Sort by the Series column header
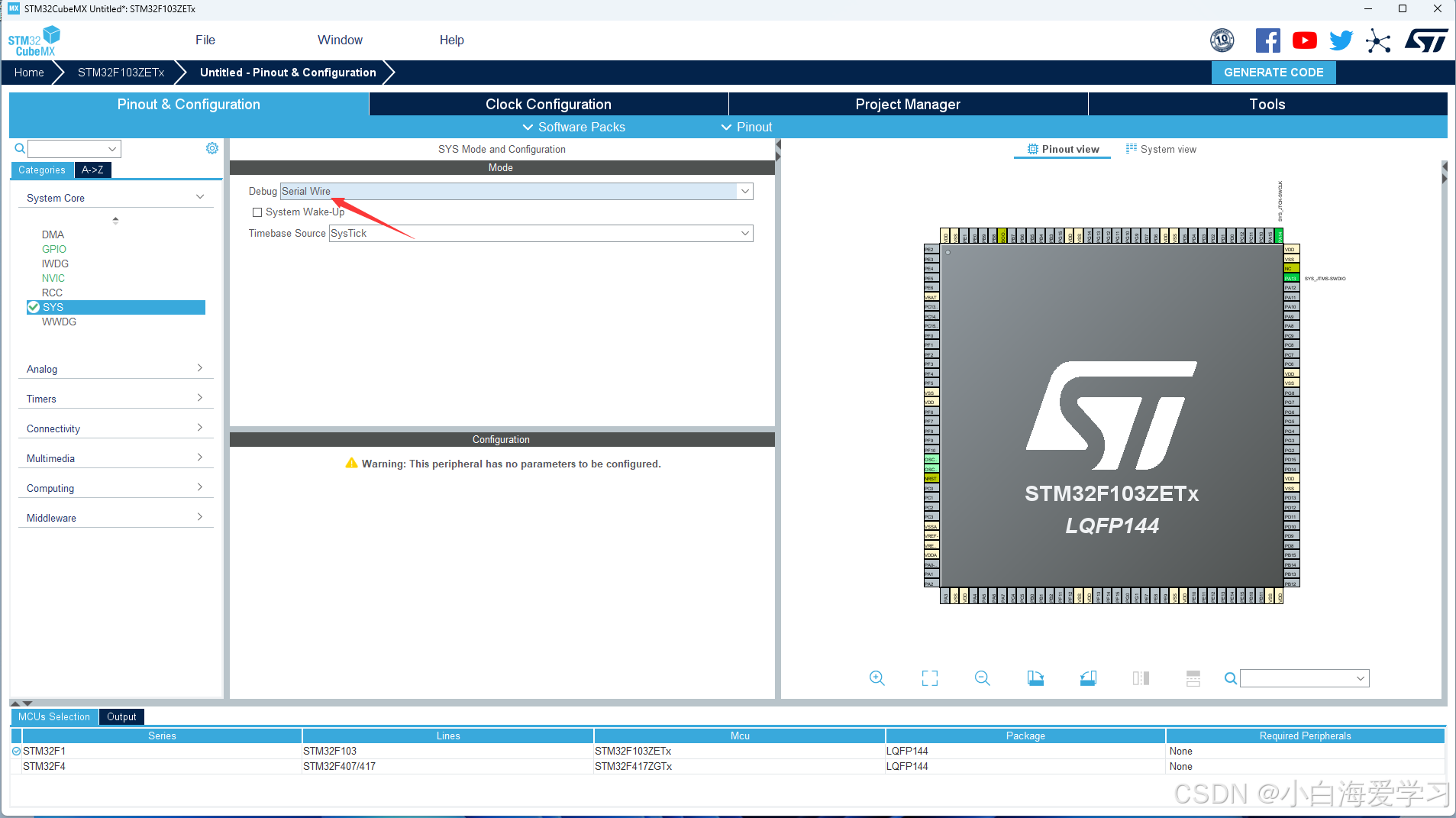This screenshot has height=818, width=1456. tap(162, 736)
